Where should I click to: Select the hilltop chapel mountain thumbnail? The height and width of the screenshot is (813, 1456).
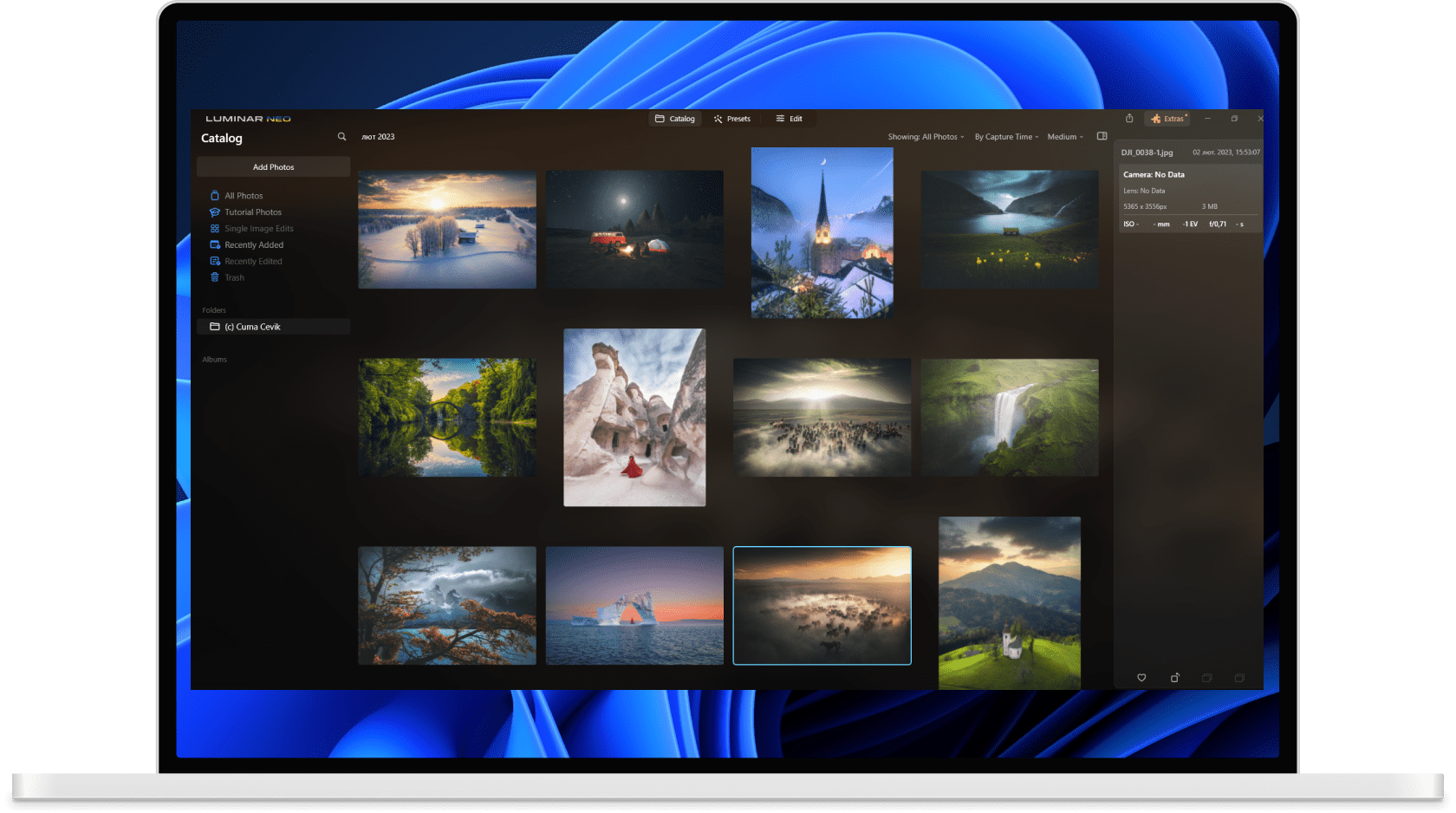point(1010,603)
